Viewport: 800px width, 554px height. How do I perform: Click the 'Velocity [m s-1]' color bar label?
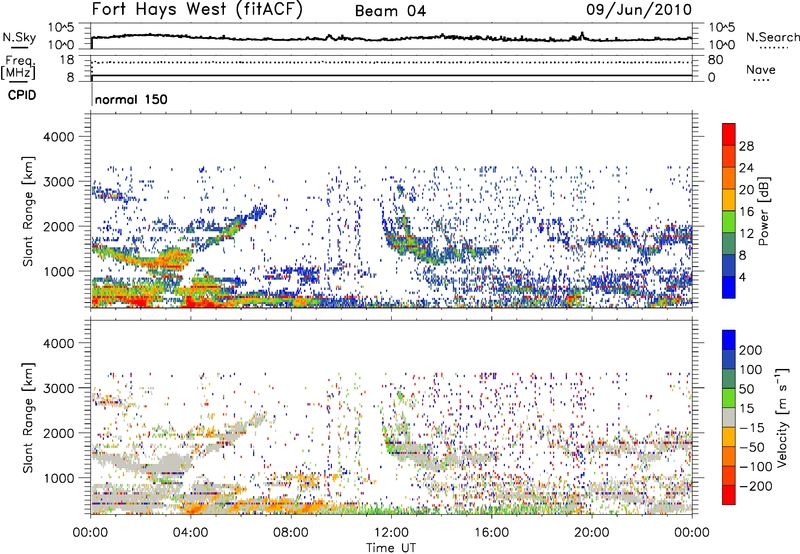coord(782,417)
